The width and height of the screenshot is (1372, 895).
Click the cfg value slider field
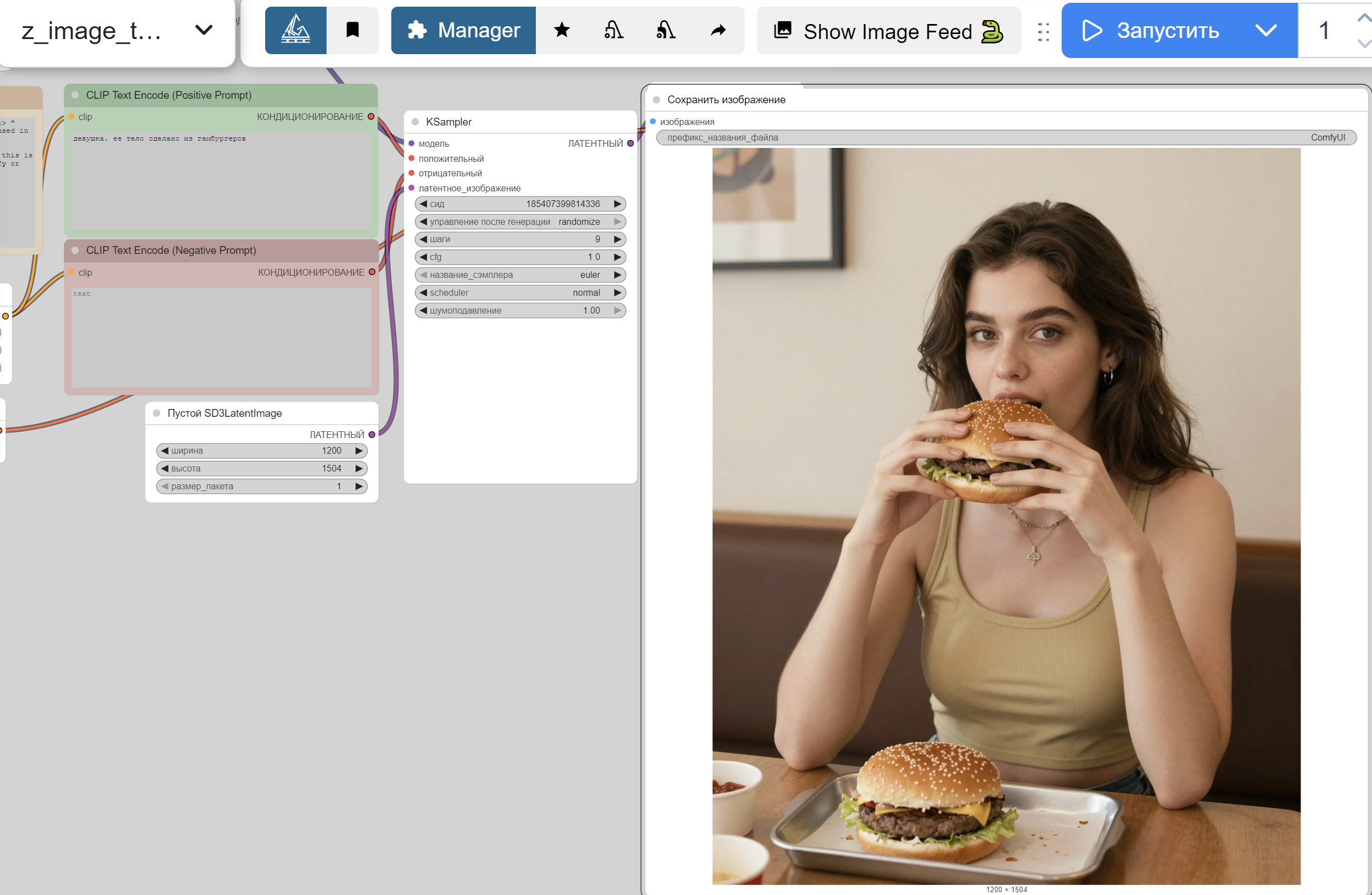pos(520,257)
